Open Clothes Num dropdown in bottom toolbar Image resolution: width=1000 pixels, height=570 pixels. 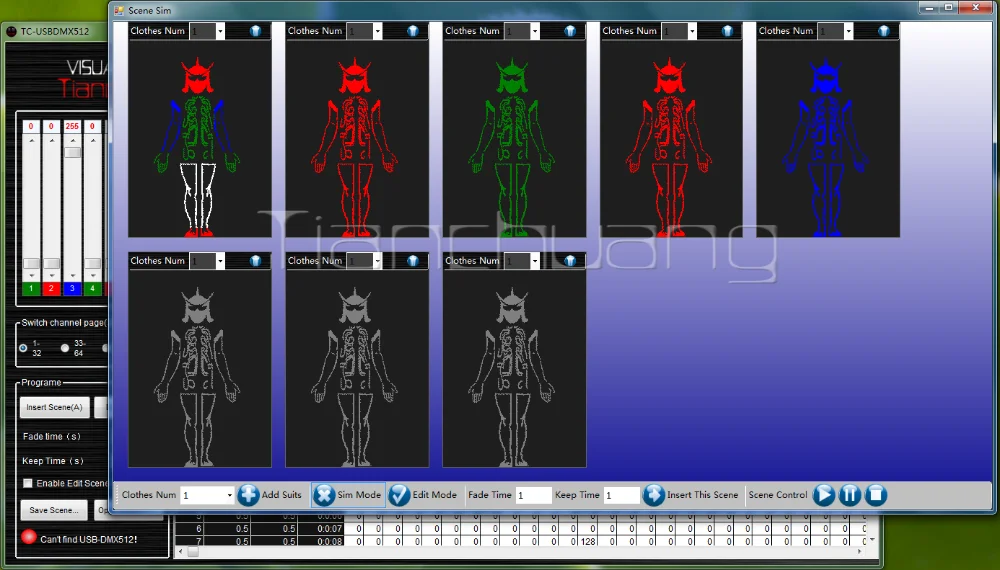[x=229, y=495]
